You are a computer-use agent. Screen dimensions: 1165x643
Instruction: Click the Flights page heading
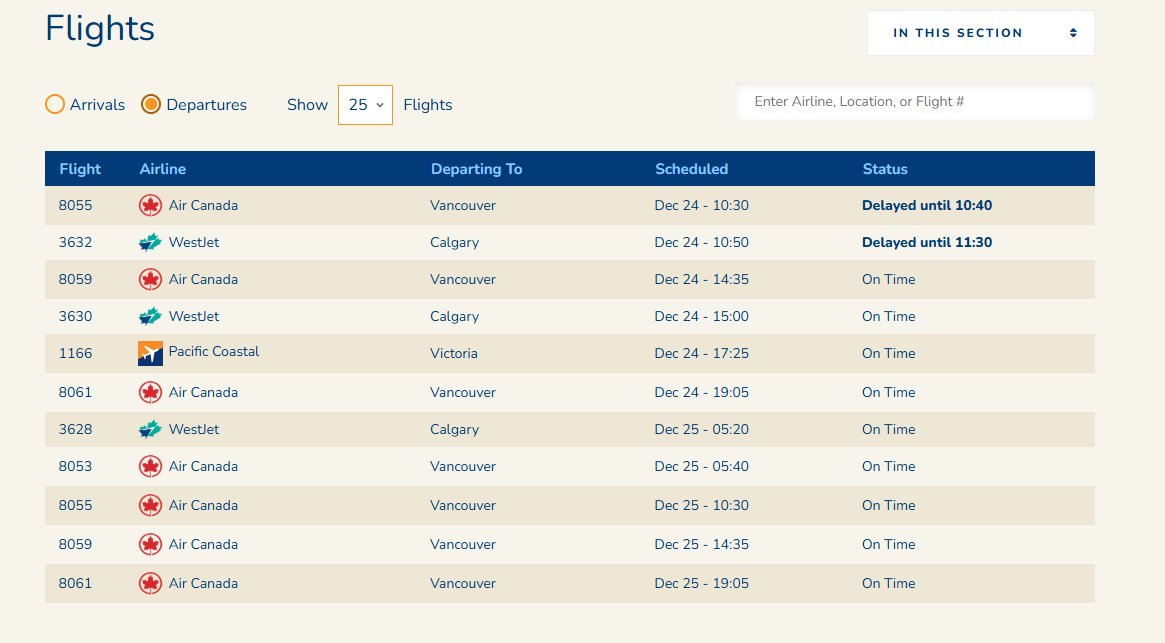click(100, 29)
